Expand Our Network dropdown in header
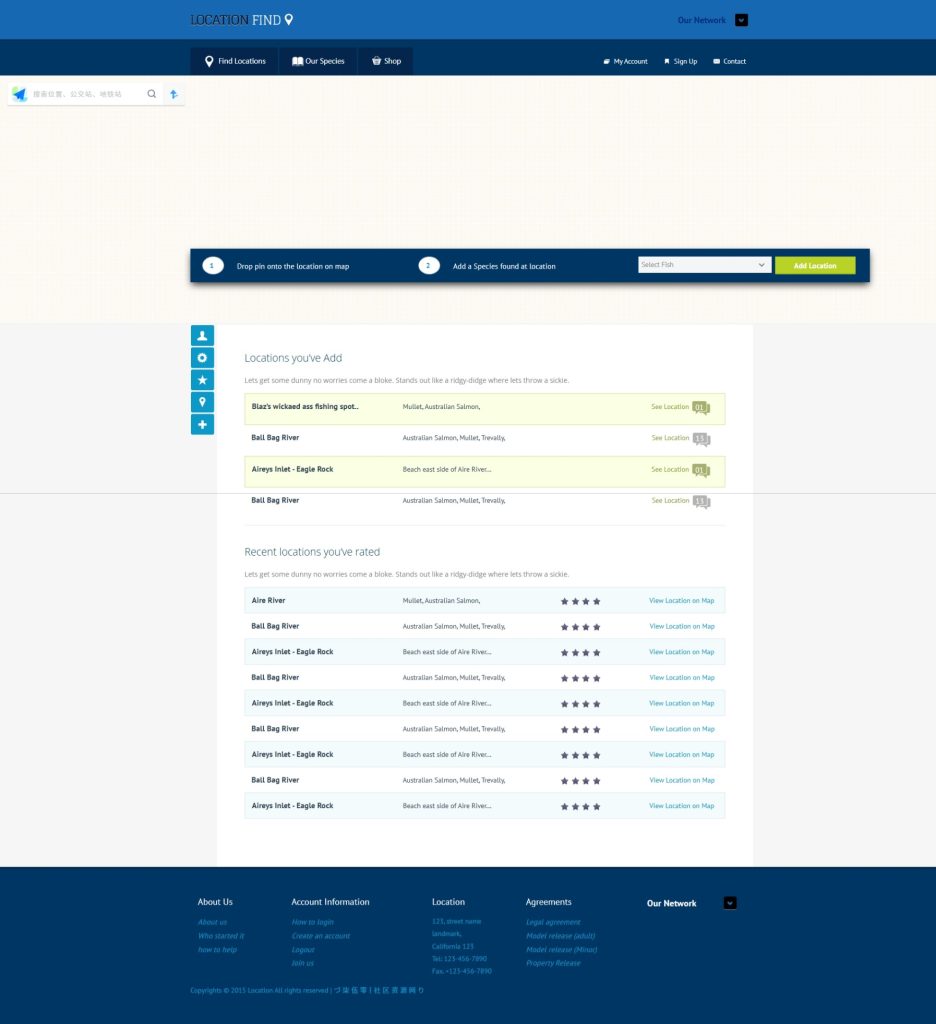This screenshot has width=936, height=1024. tap(741, 20)
